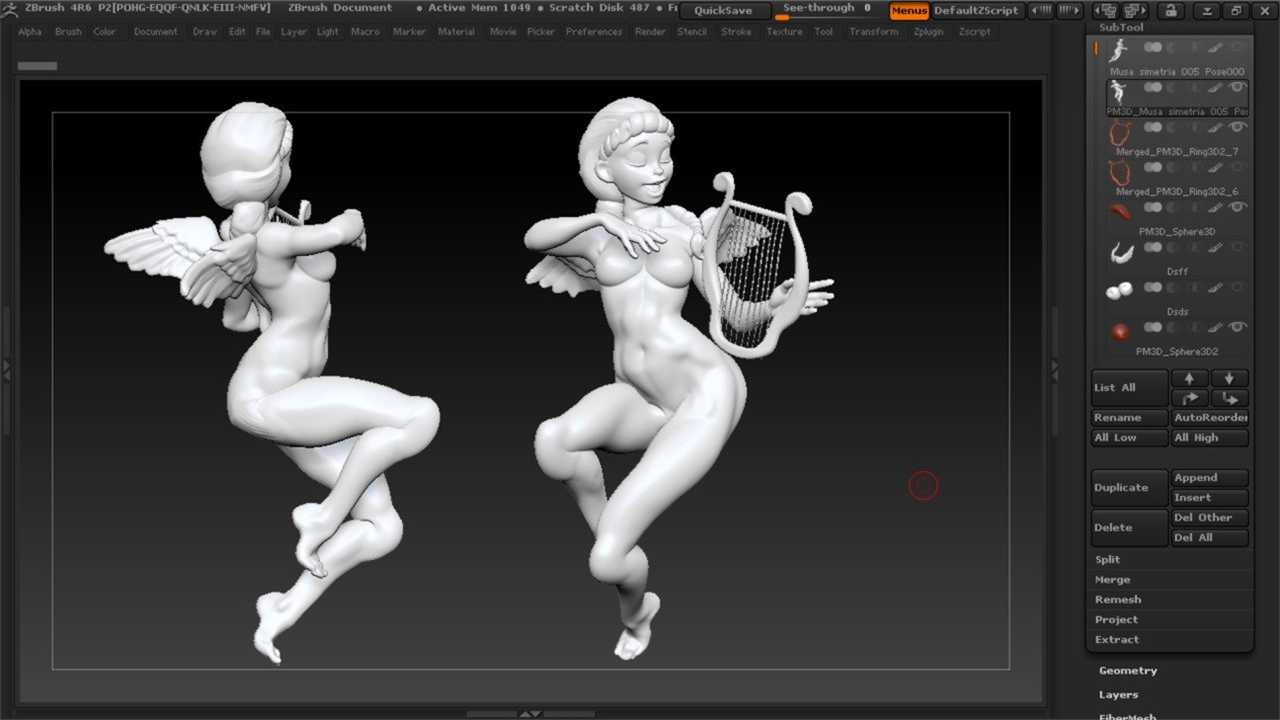Click the PM3D_Sphere3D red shape icon
The image size is (1280, 720).
[x=1120, y=212]
